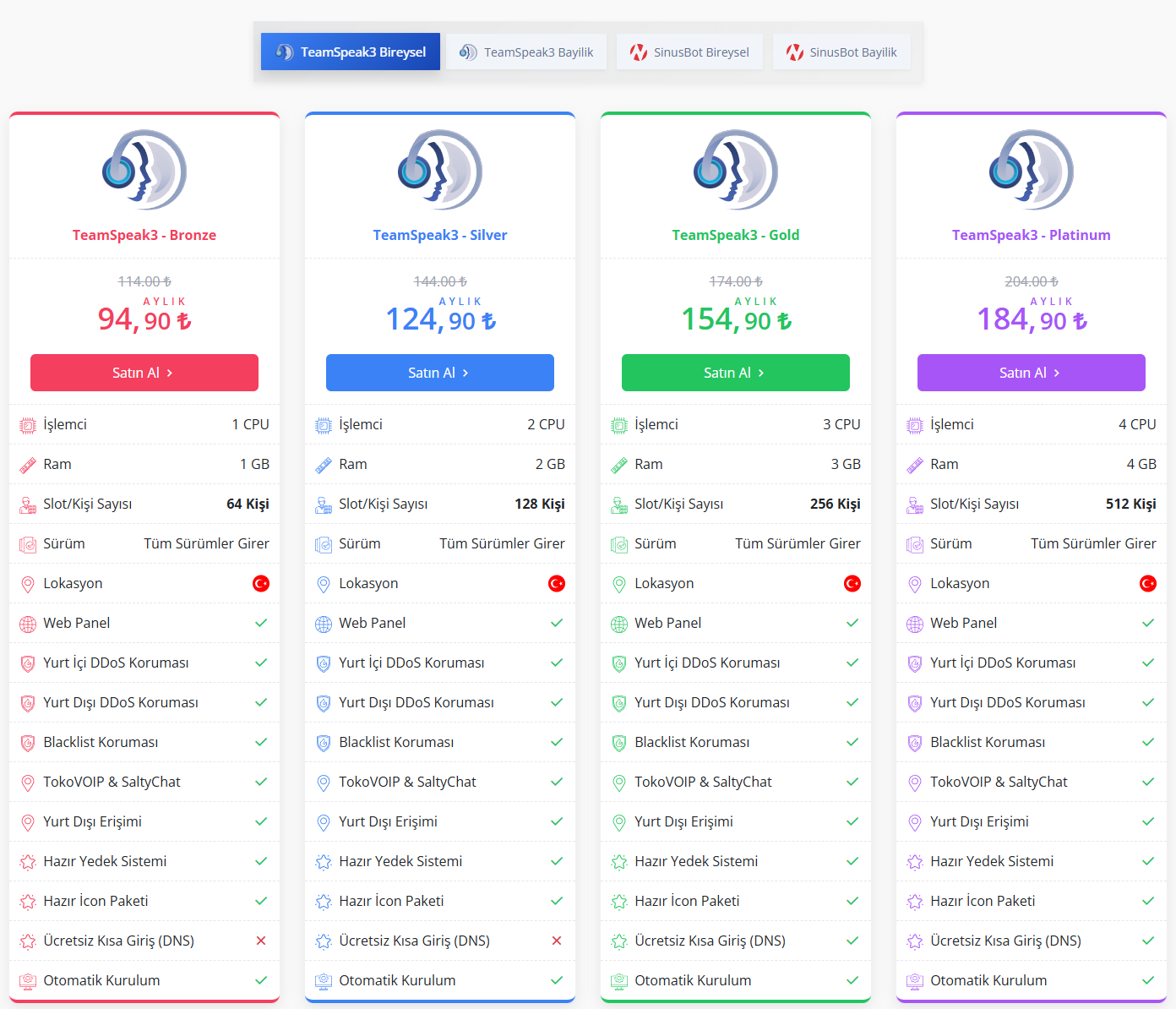Click the Otomatik Kurulum icon in Gold plan
This screenshot has width=1176, height=1009.
[x=619, y=981]
